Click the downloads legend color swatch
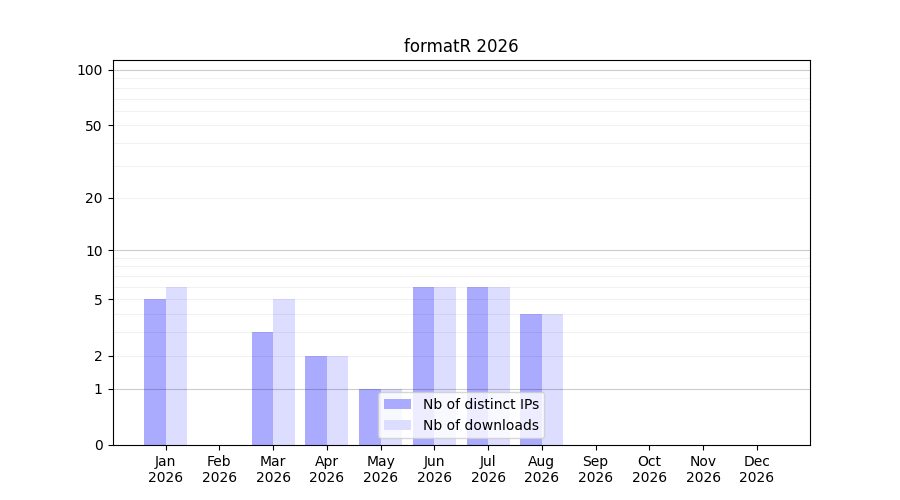The image size is (900, 500). click(397, 425)
